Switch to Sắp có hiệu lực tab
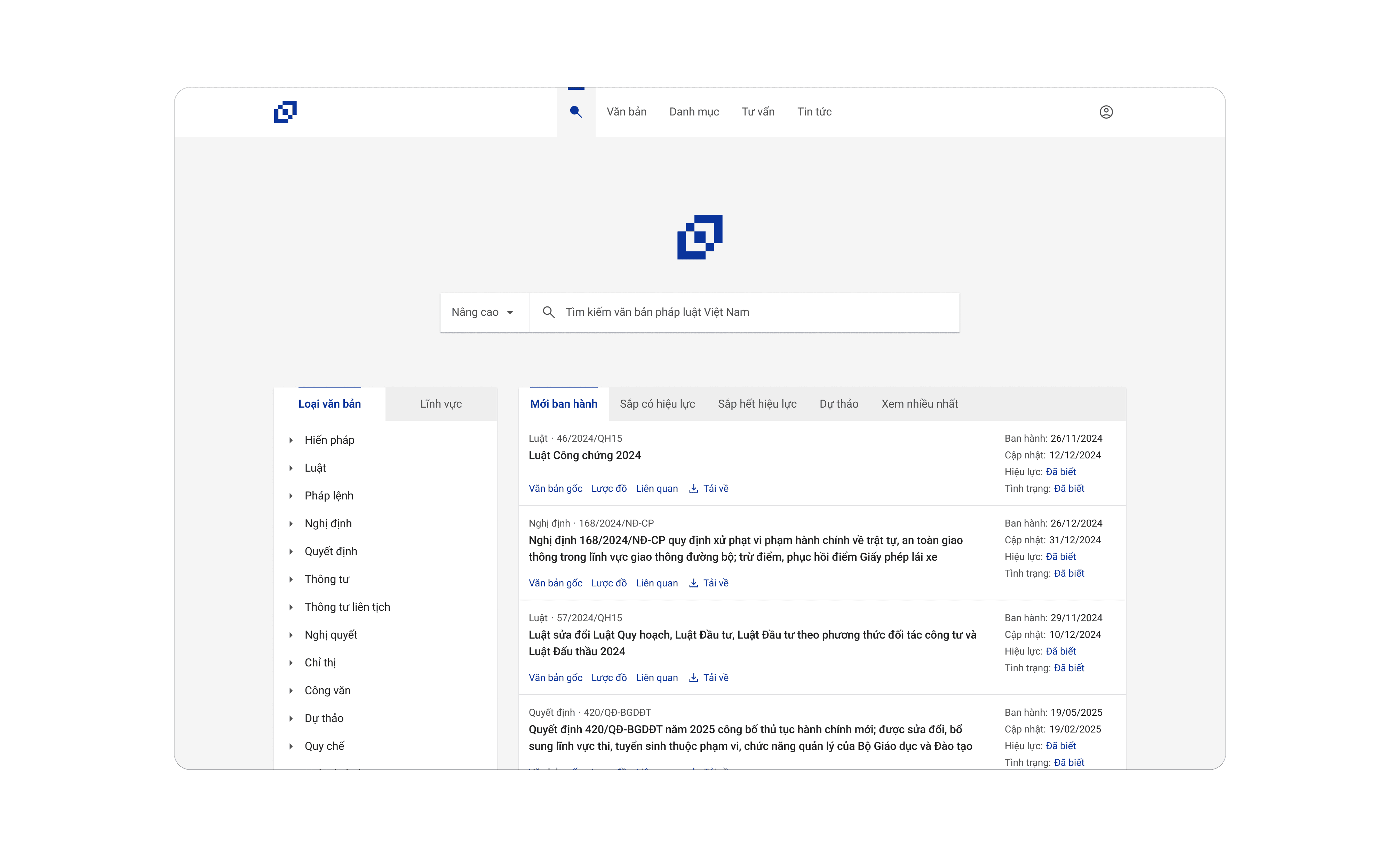 658,404
